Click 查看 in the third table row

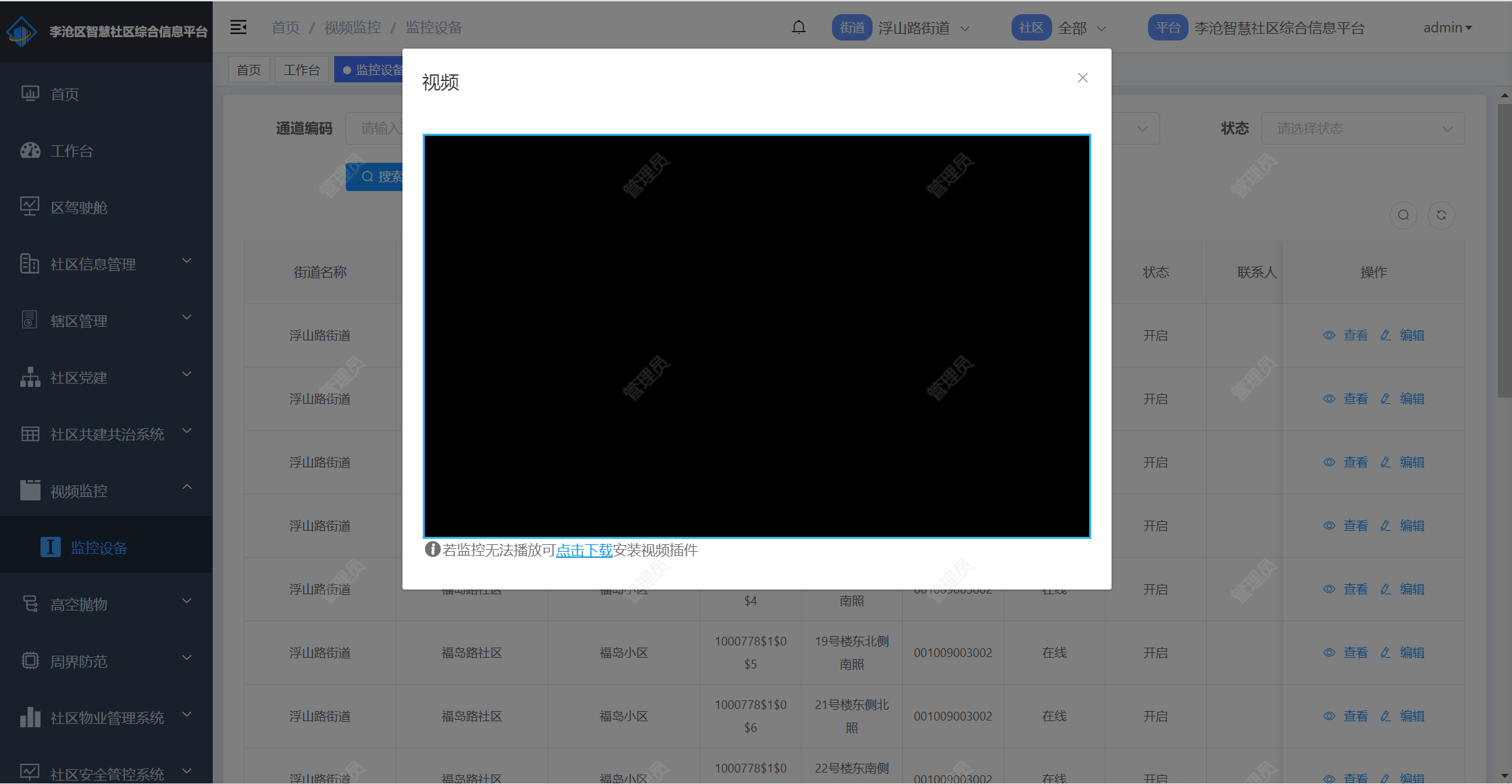(x=1346, y=463)
